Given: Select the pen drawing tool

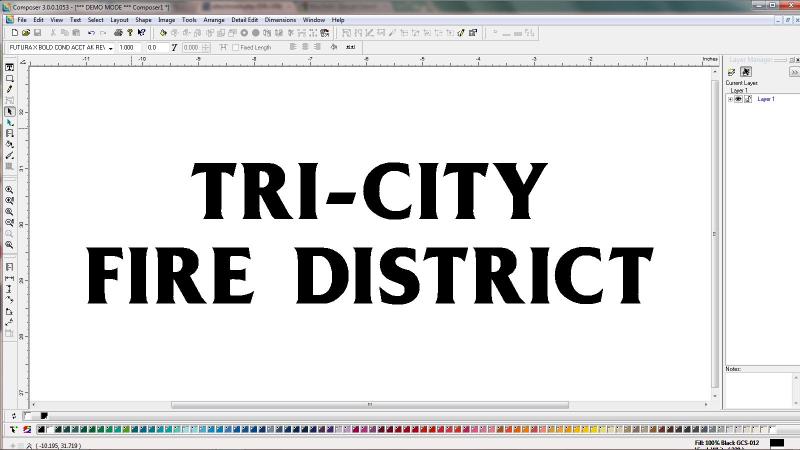Looking at the screenshot, I should pos(9,89).
